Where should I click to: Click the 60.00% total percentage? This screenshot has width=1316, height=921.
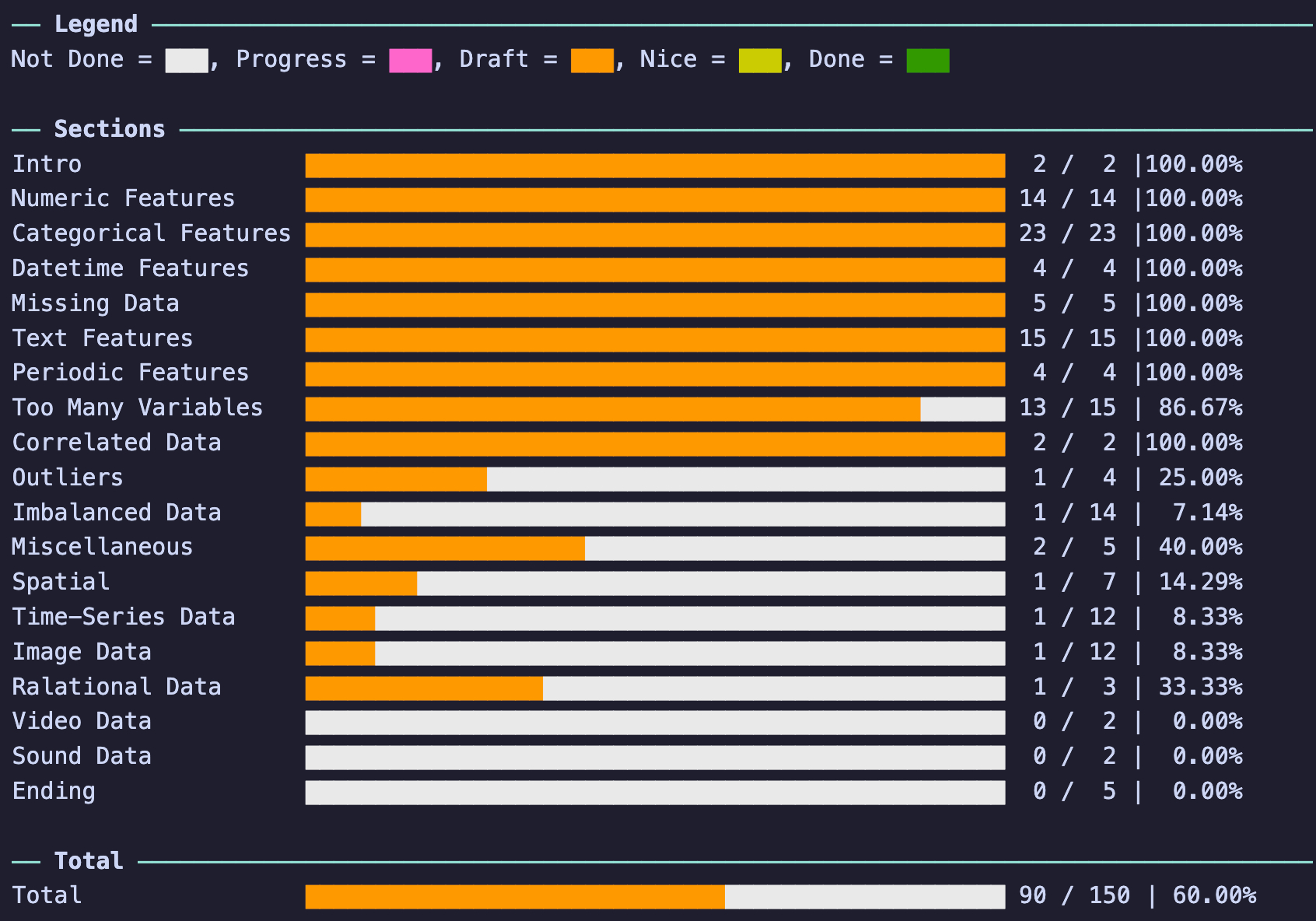pyautogui.click(x=1214, y=896)
